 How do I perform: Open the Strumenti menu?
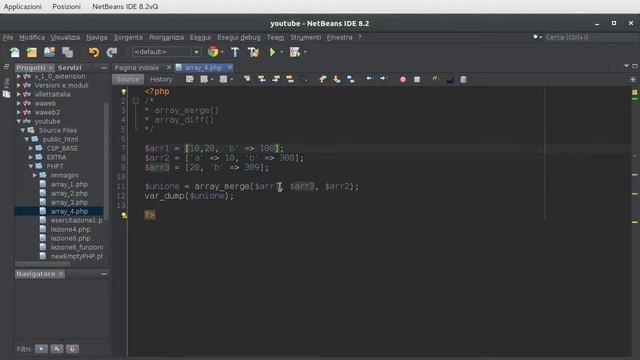click(x=305, y=37)
